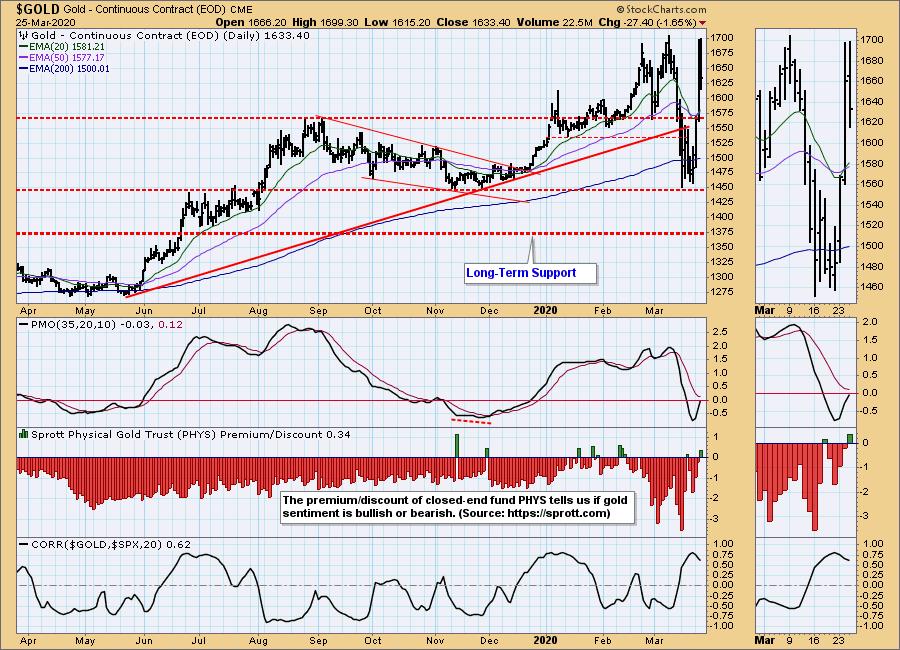The height and width of the screenshot is (650, 900).
Task: Click the Volume 22.5M value
Action: click(554, 22)
